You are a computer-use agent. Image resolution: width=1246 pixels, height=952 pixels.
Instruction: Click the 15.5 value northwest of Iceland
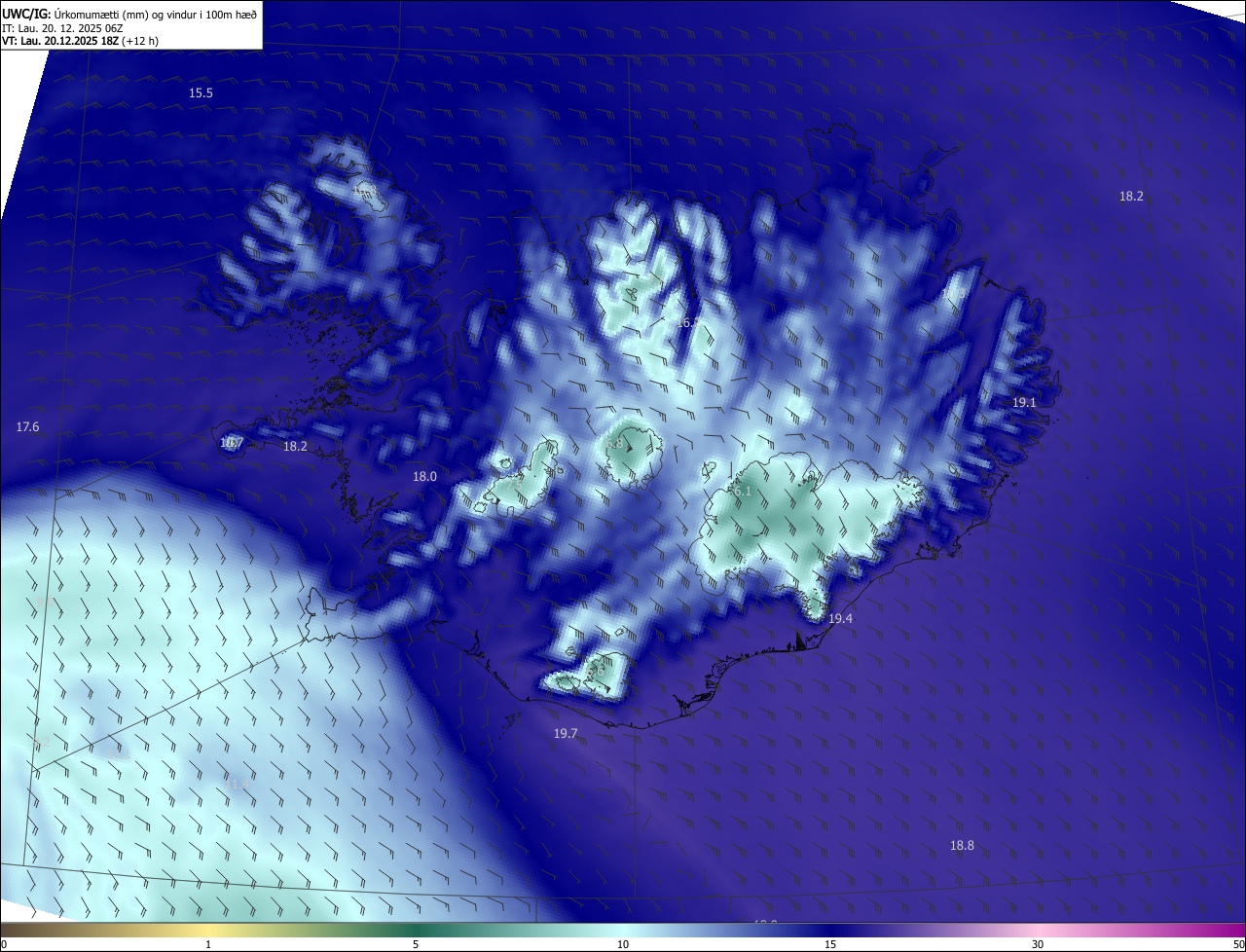[201, 92]
